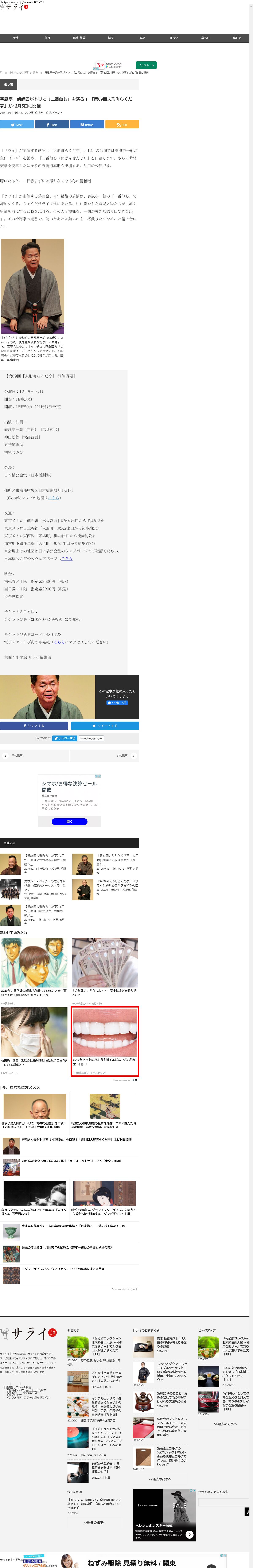Click the large blue シェアする Facebook button
The image size is (253, 1568).
34,726
